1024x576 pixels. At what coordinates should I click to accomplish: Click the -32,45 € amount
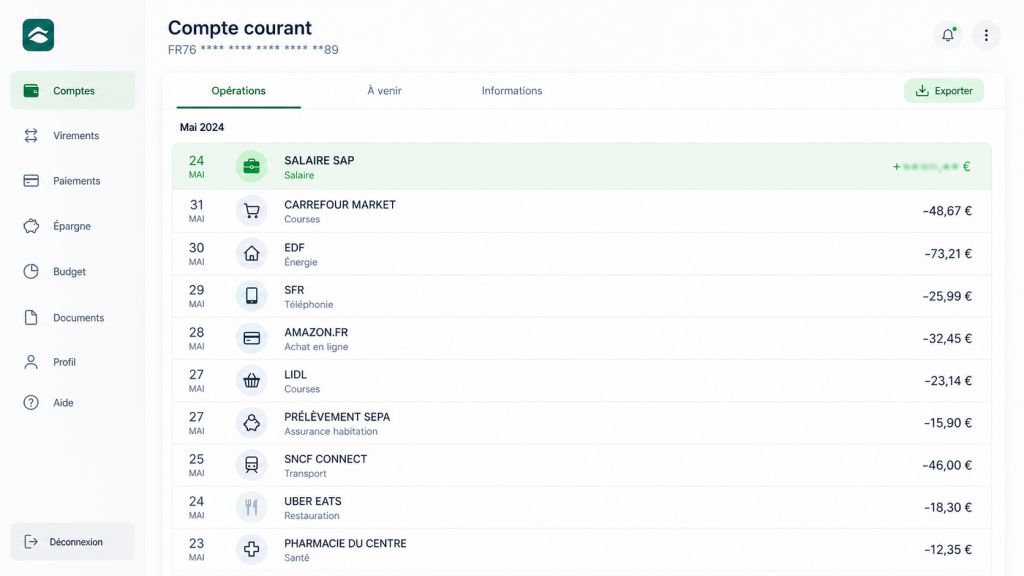point(947,338)
